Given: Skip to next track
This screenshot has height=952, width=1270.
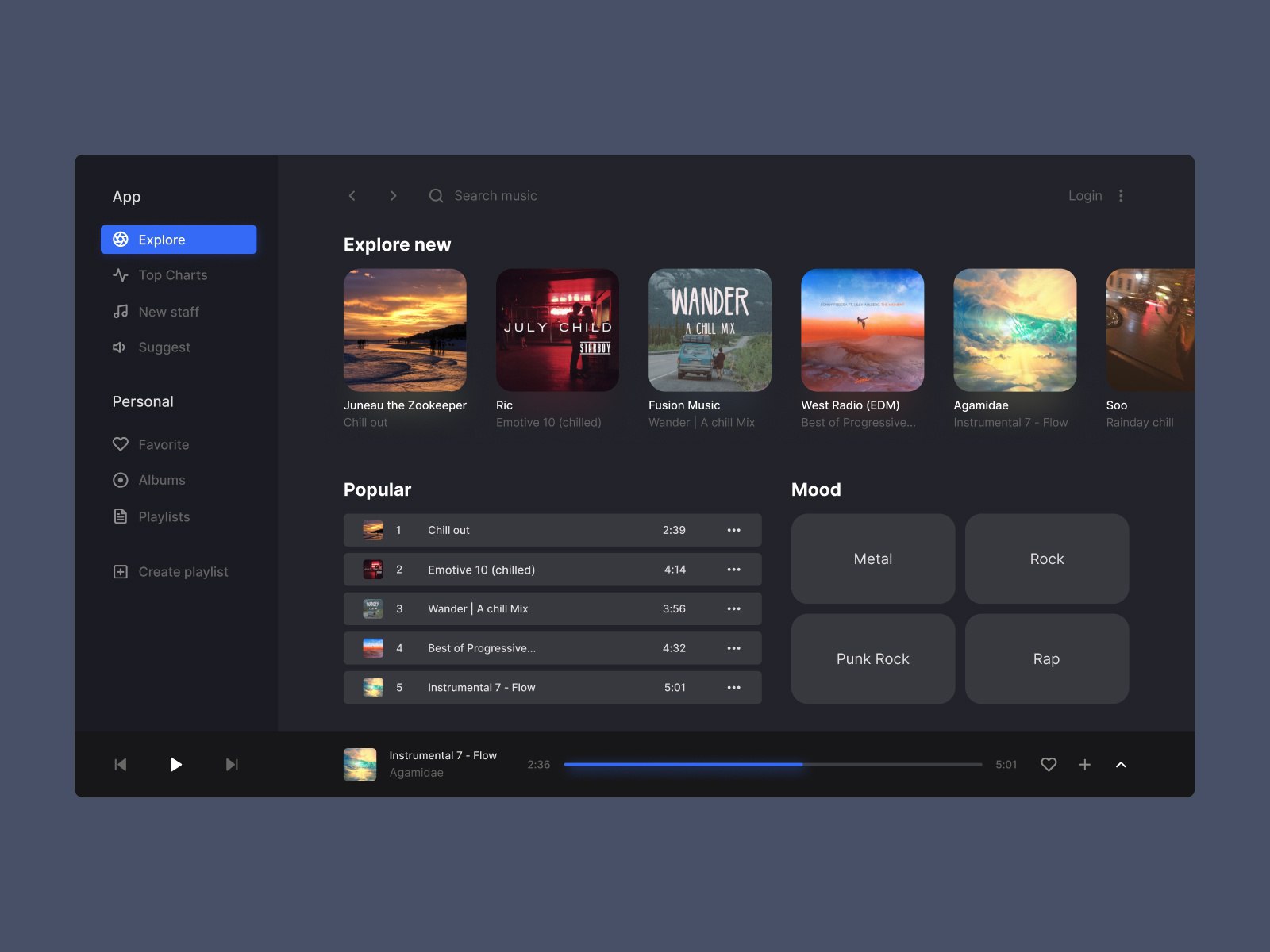Looking at the screenshot, I should [x=232, y=765].
